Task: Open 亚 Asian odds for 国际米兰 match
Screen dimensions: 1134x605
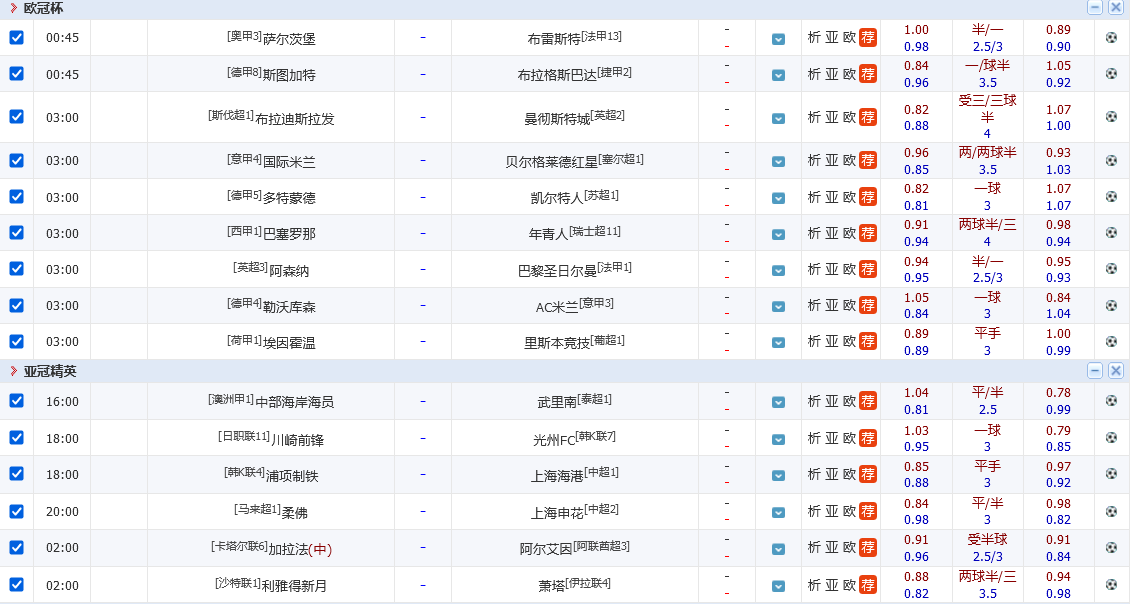Action: 831,158
